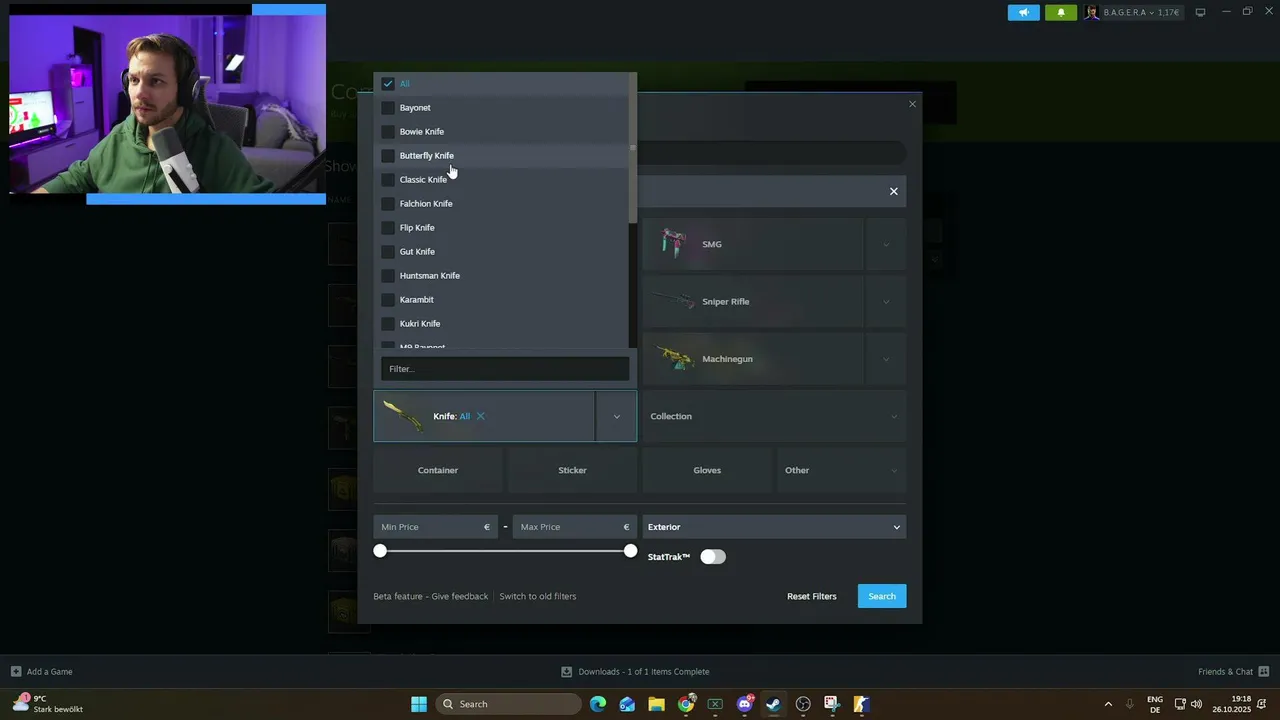Tick the Classic Knife checkbox

click(x=388, y=180)
